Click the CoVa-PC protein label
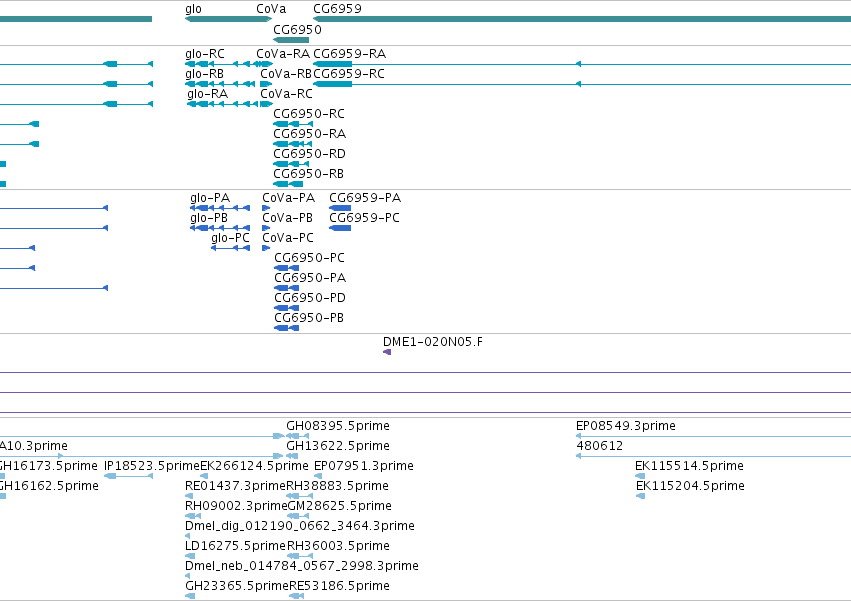The width and height of the screenshot is (851, 601). click(x=288, y=238)
